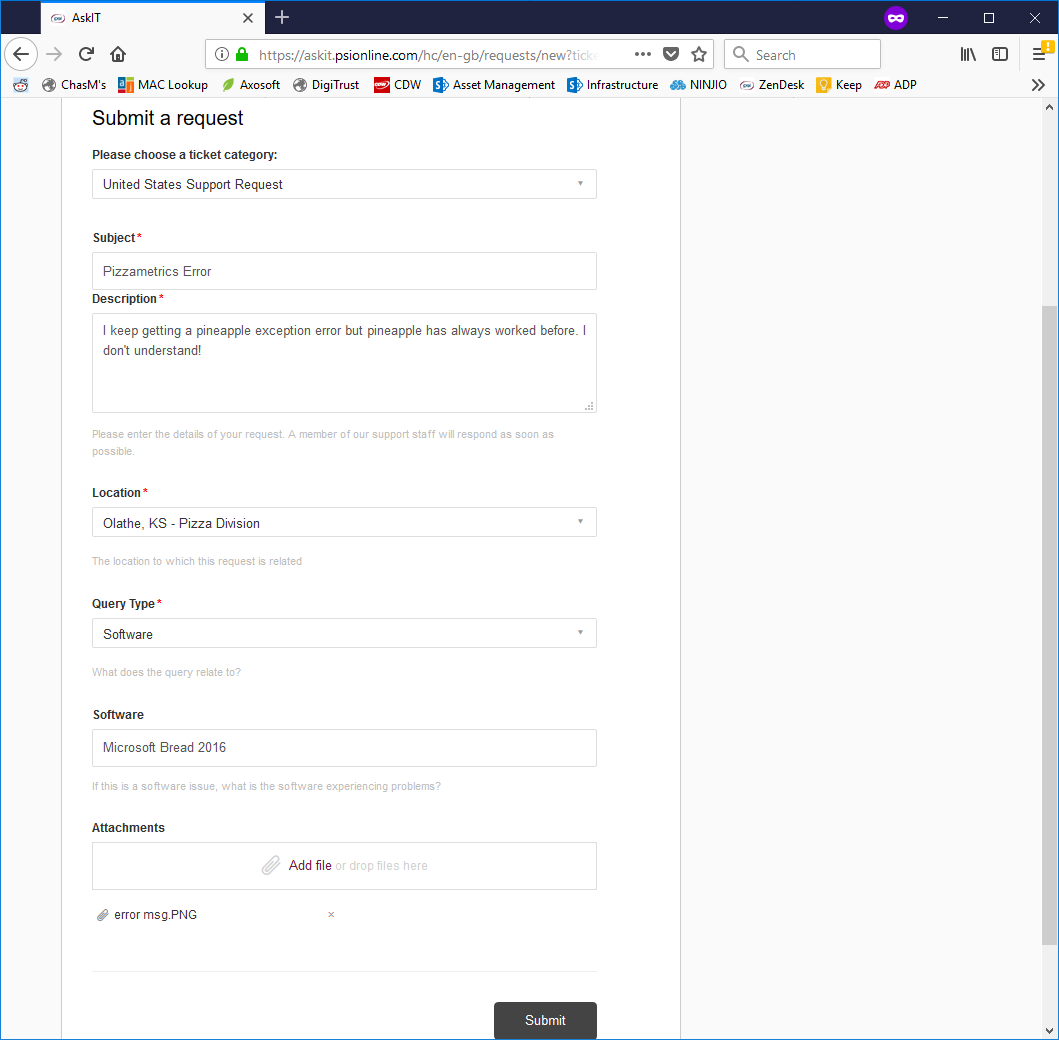The image size is (1059, 1040).
Task: Expand the bookmarks overflow chevron
Action: (x=1038, y=85)
